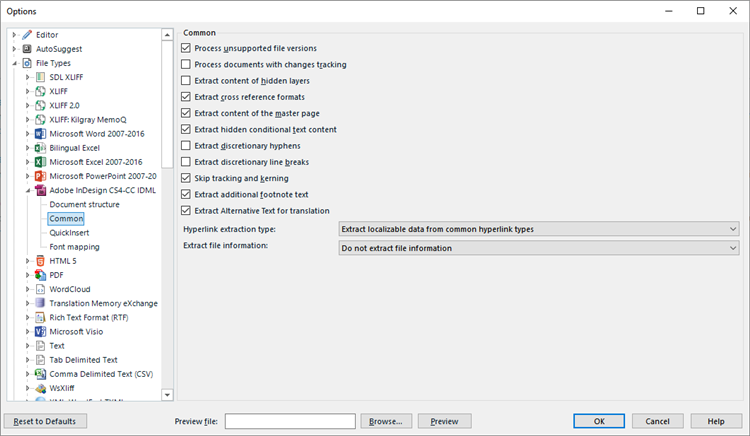Select the Common settings page
Screen dimensions: 750x436
tap(66, 218)
